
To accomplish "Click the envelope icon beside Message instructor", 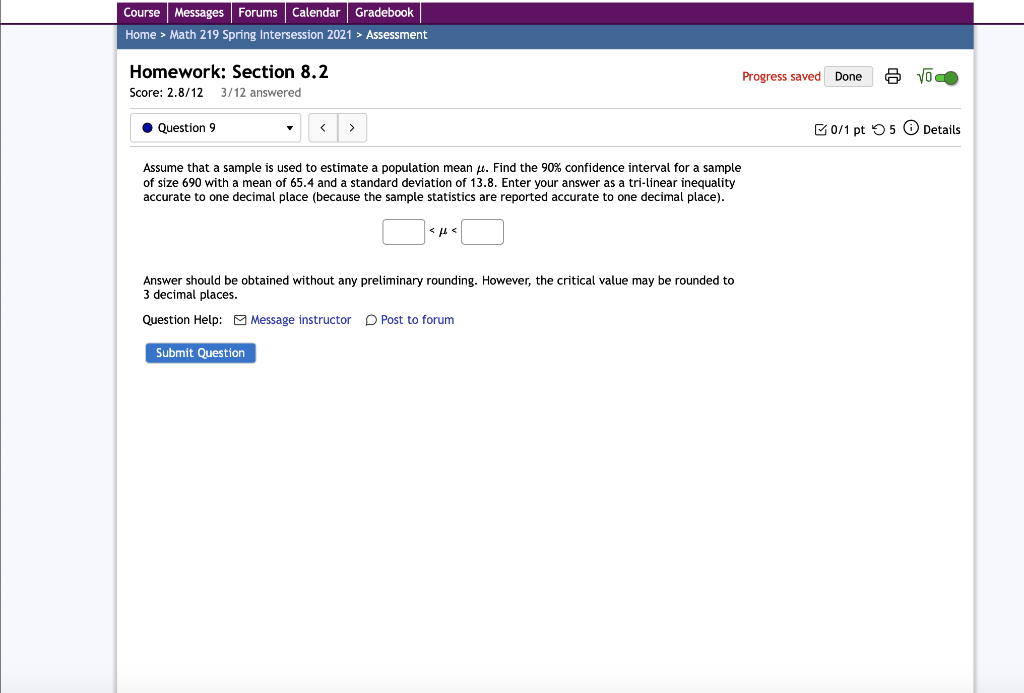I will point(240,319).
